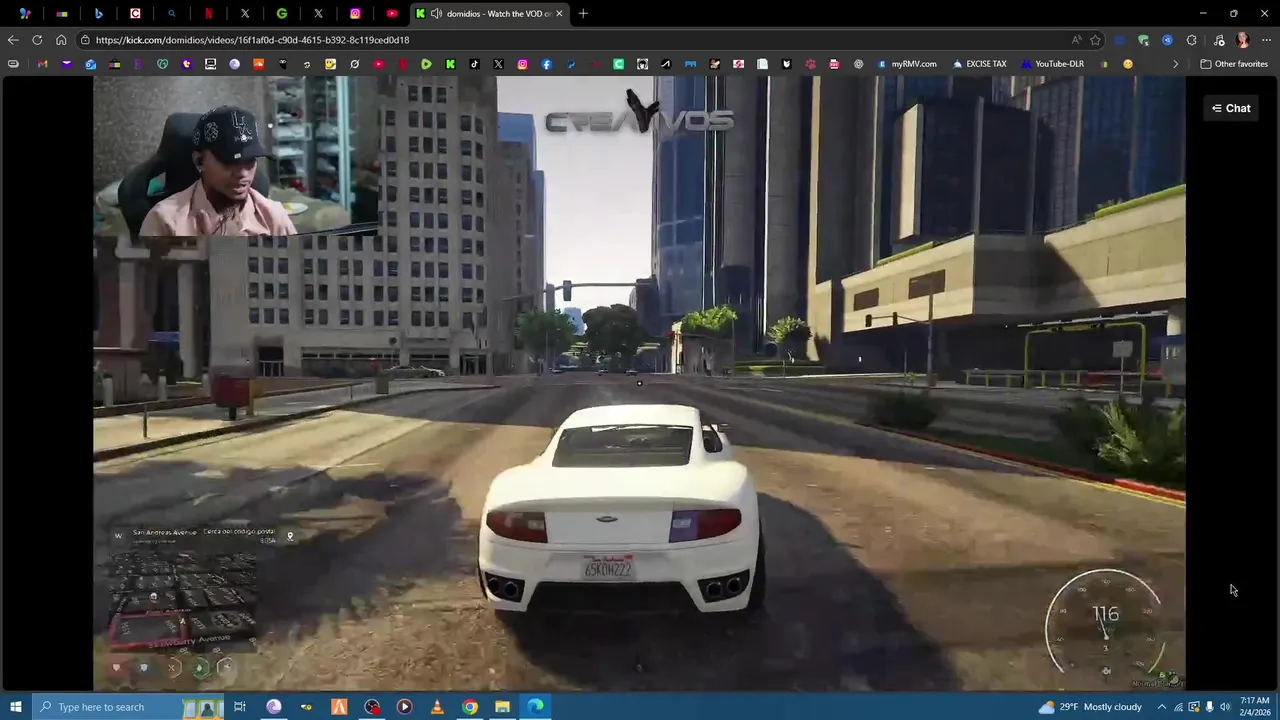Viewport: 1280px width, 720px height.
Task: Switch to the Bing tab
Action: [98, 13]
